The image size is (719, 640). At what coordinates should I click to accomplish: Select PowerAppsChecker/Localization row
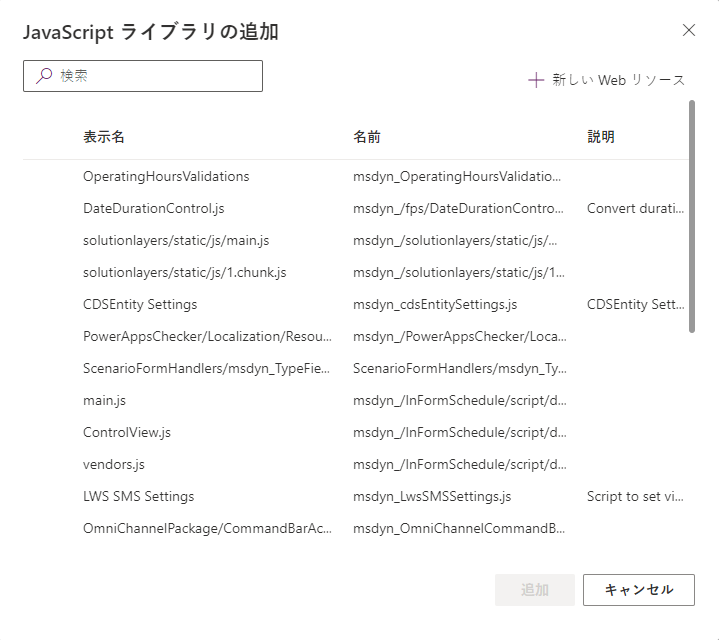click(x=356, y=337)
